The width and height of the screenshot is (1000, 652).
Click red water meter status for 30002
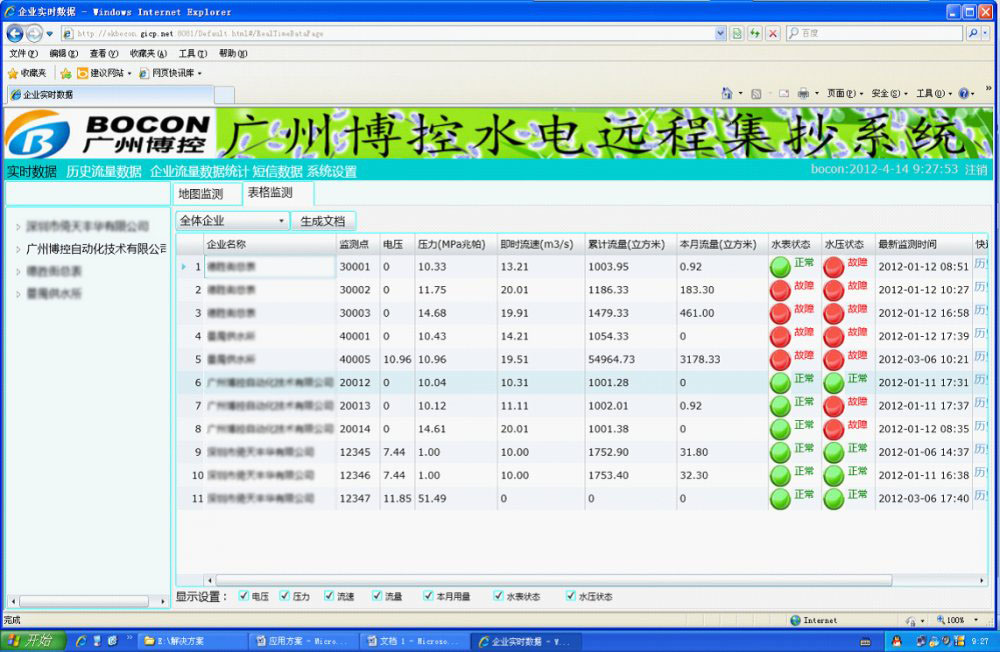pyautogui.click(x=780, y=290)
